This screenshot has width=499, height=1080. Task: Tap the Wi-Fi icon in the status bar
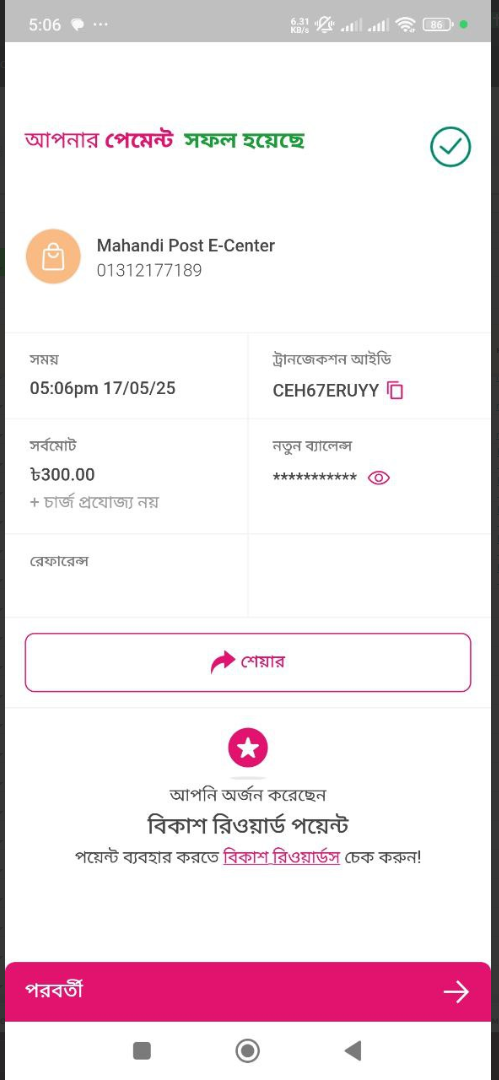point(407,25)
